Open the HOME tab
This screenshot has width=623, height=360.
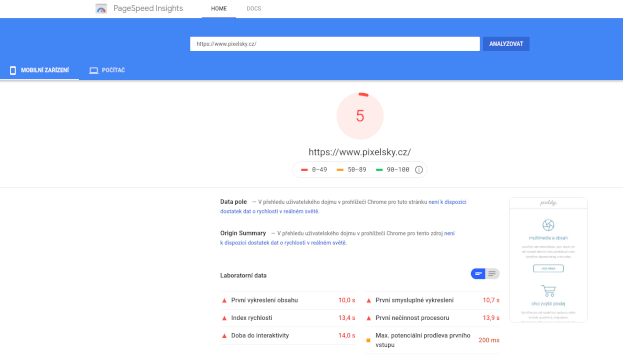point(219,9)
